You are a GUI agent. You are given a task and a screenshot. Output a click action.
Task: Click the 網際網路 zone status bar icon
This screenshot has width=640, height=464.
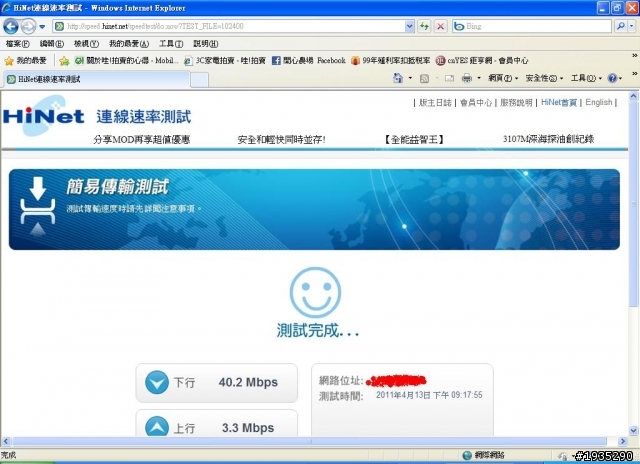[467, 455]
